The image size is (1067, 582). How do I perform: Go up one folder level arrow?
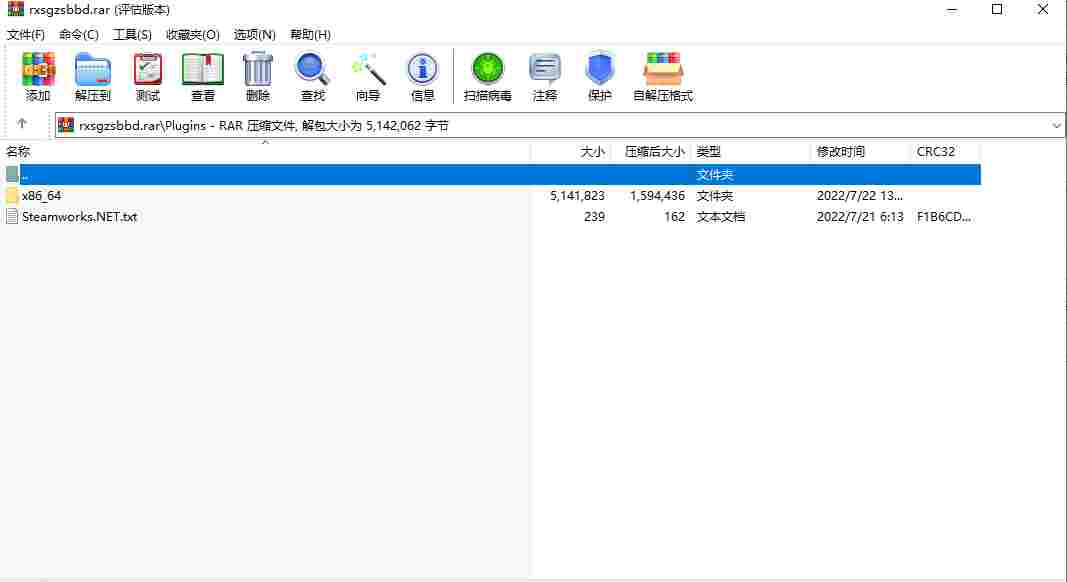(x=22, y=124)
